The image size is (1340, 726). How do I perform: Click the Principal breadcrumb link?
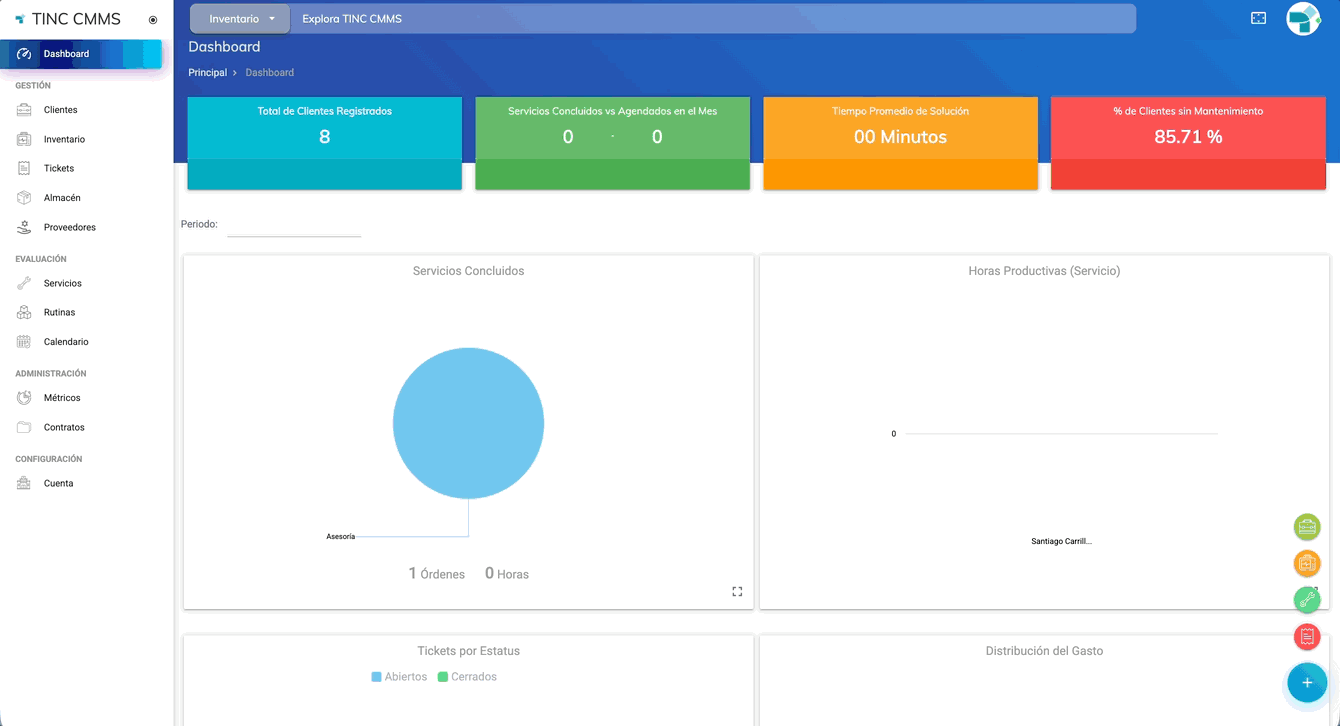[207, 73]
